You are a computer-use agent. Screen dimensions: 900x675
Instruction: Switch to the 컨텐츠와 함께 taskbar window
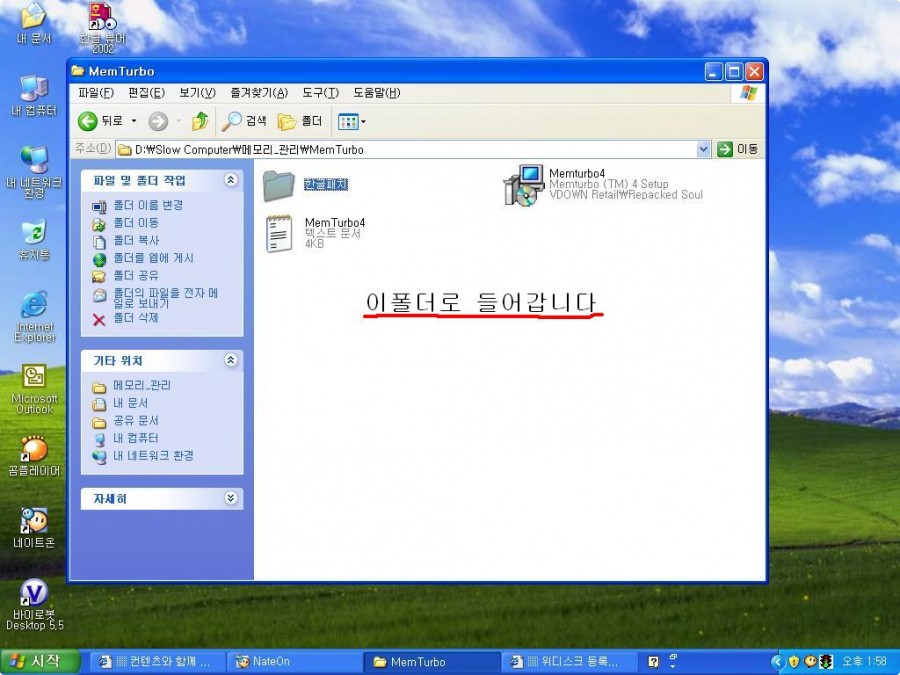(x=157, y=662)
